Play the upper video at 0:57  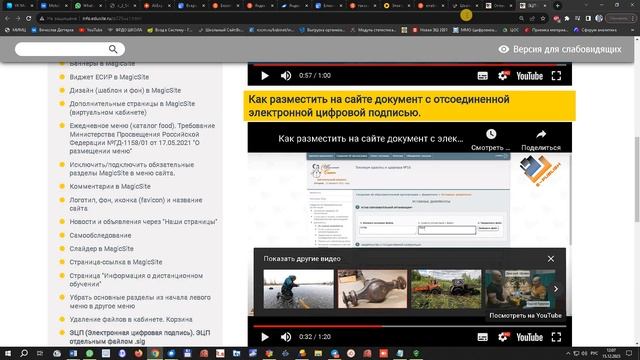(x=264, y=76)
